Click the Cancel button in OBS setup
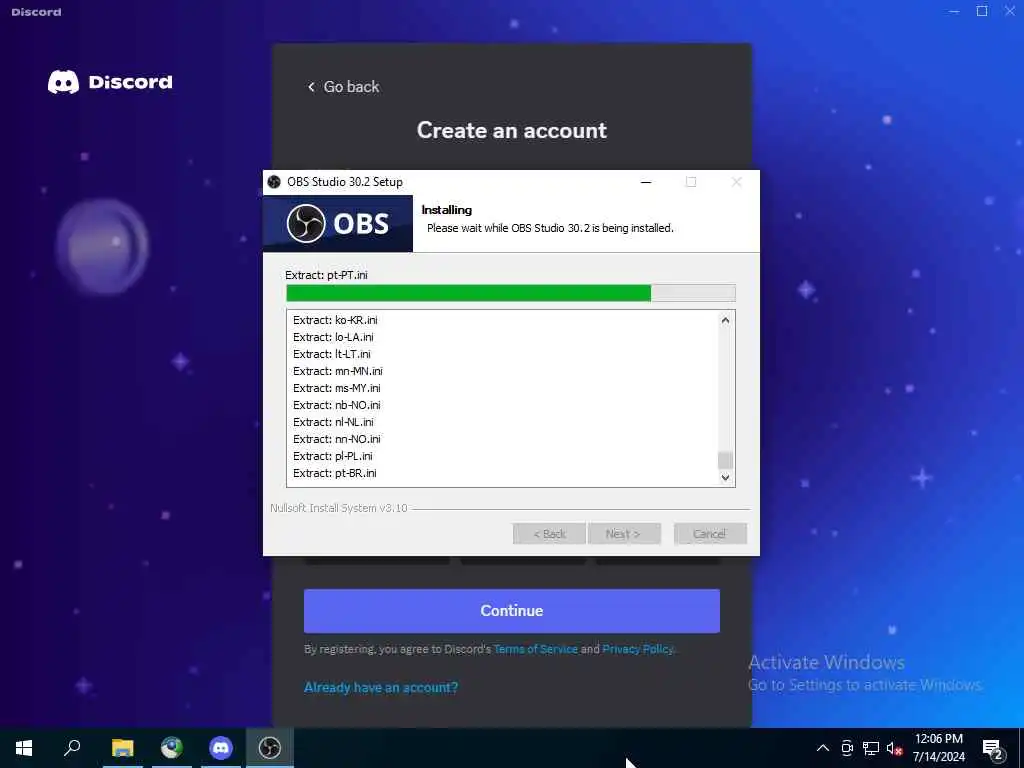Viewport: 1024px width, 768px height. (x=710, y=534)
